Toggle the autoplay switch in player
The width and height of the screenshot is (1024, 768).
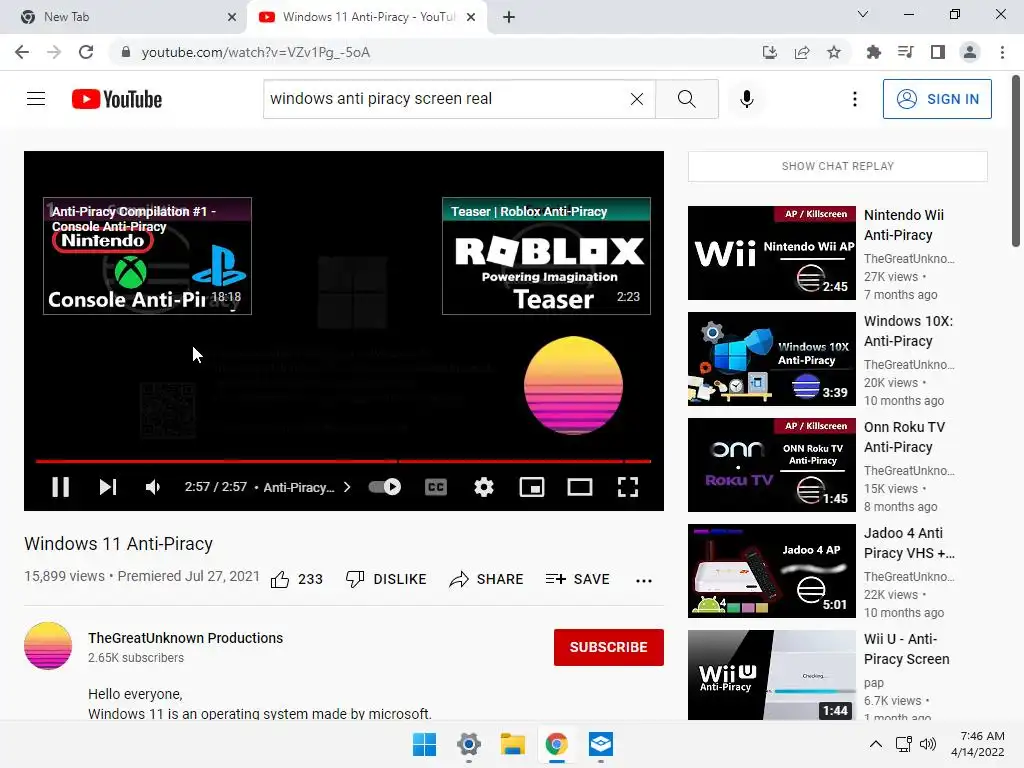(x=385, y=487)
